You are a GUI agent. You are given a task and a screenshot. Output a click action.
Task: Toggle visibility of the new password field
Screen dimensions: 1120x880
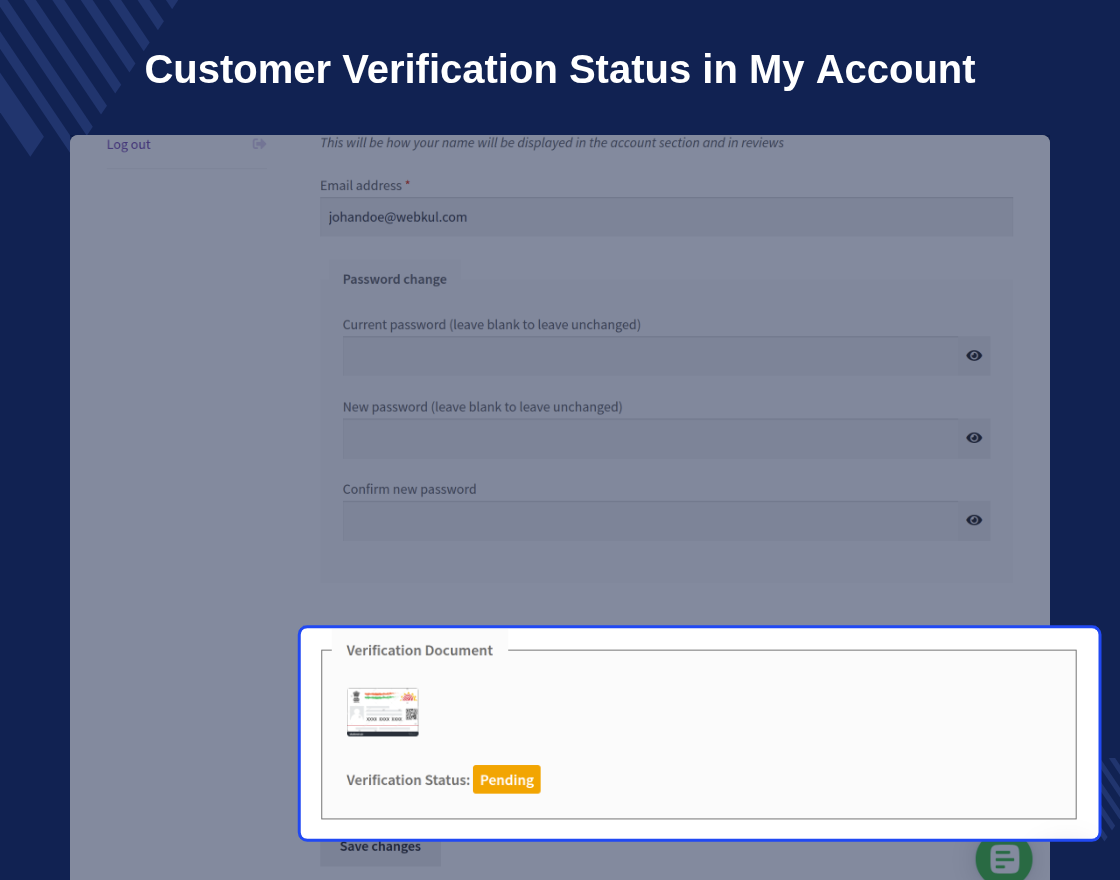click(x=974, y=438)
